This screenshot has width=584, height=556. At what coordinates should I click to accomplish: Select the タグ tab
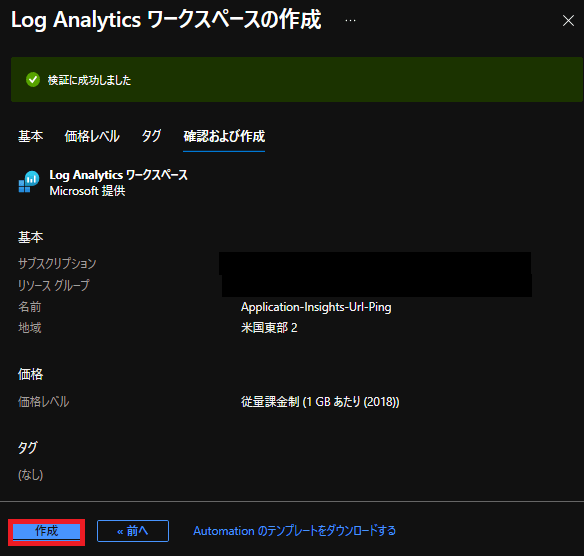click(x=151, y=136)
